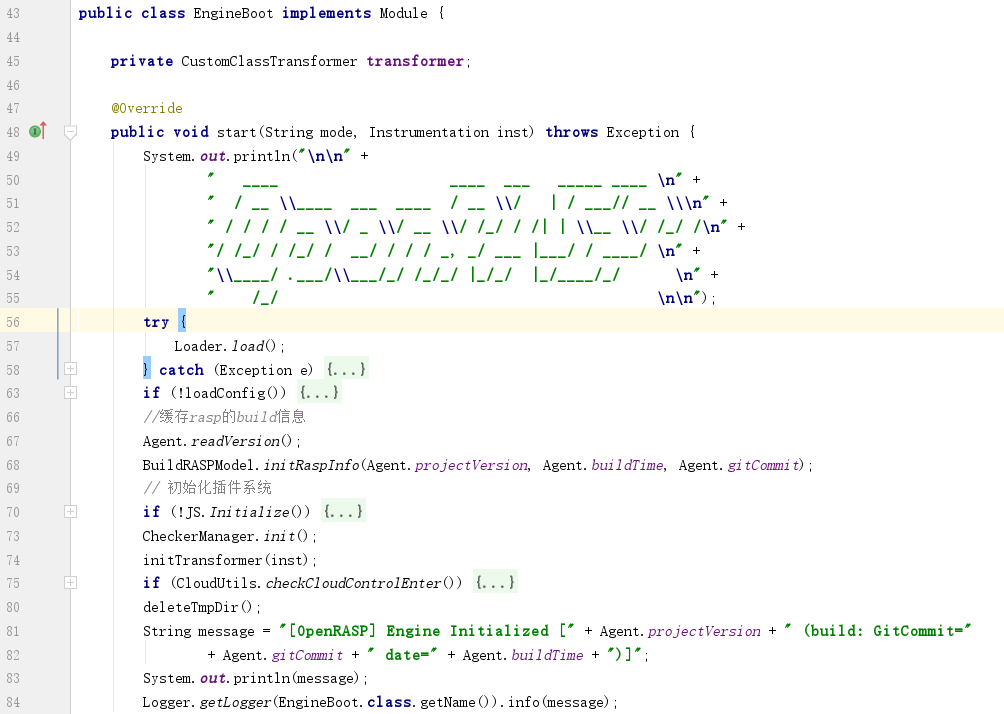Screen dimensions: 1004x714
Task: Expand the JS.Initialize fold in gutter
Action: pos(70,511)
